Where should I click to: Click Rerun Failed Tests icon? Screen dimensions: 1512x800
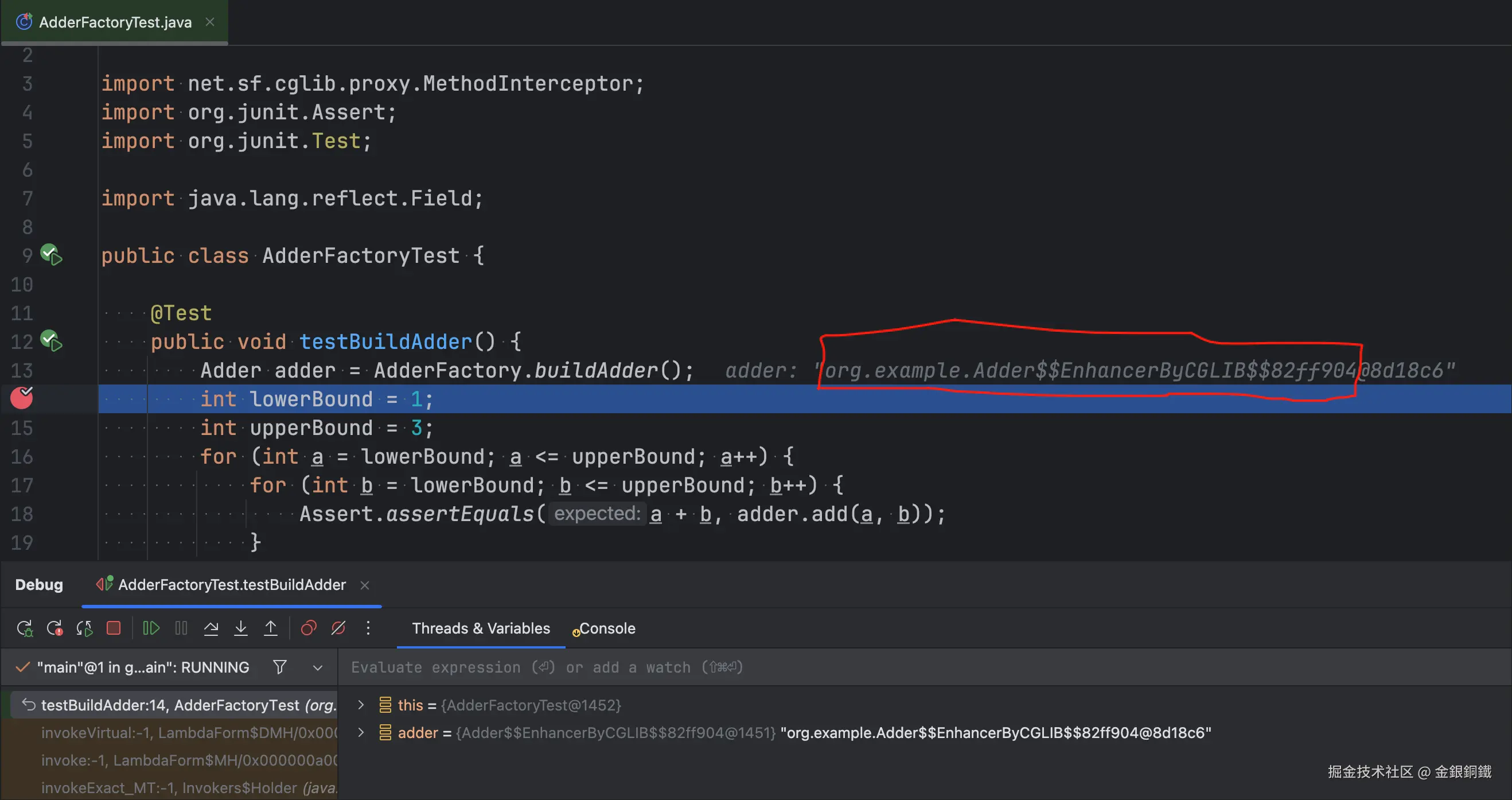tap(54, 628)
